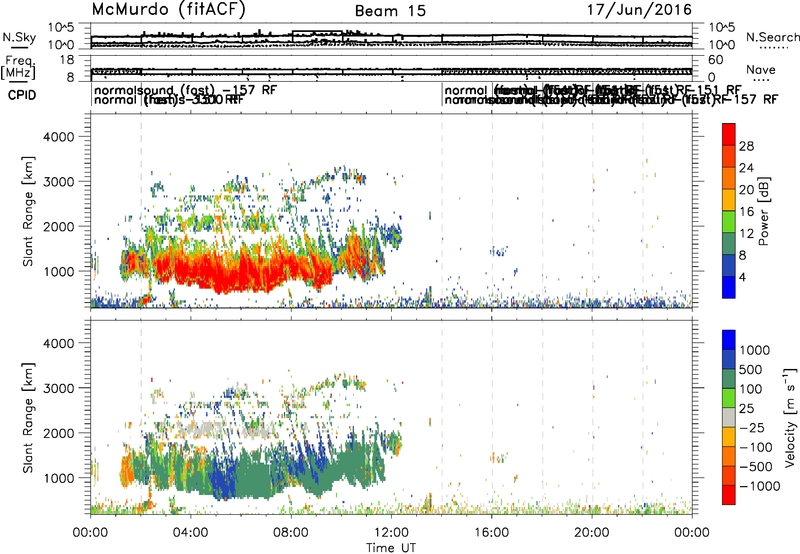Click the gray segment of Velocity colorbar

(729, 418)
